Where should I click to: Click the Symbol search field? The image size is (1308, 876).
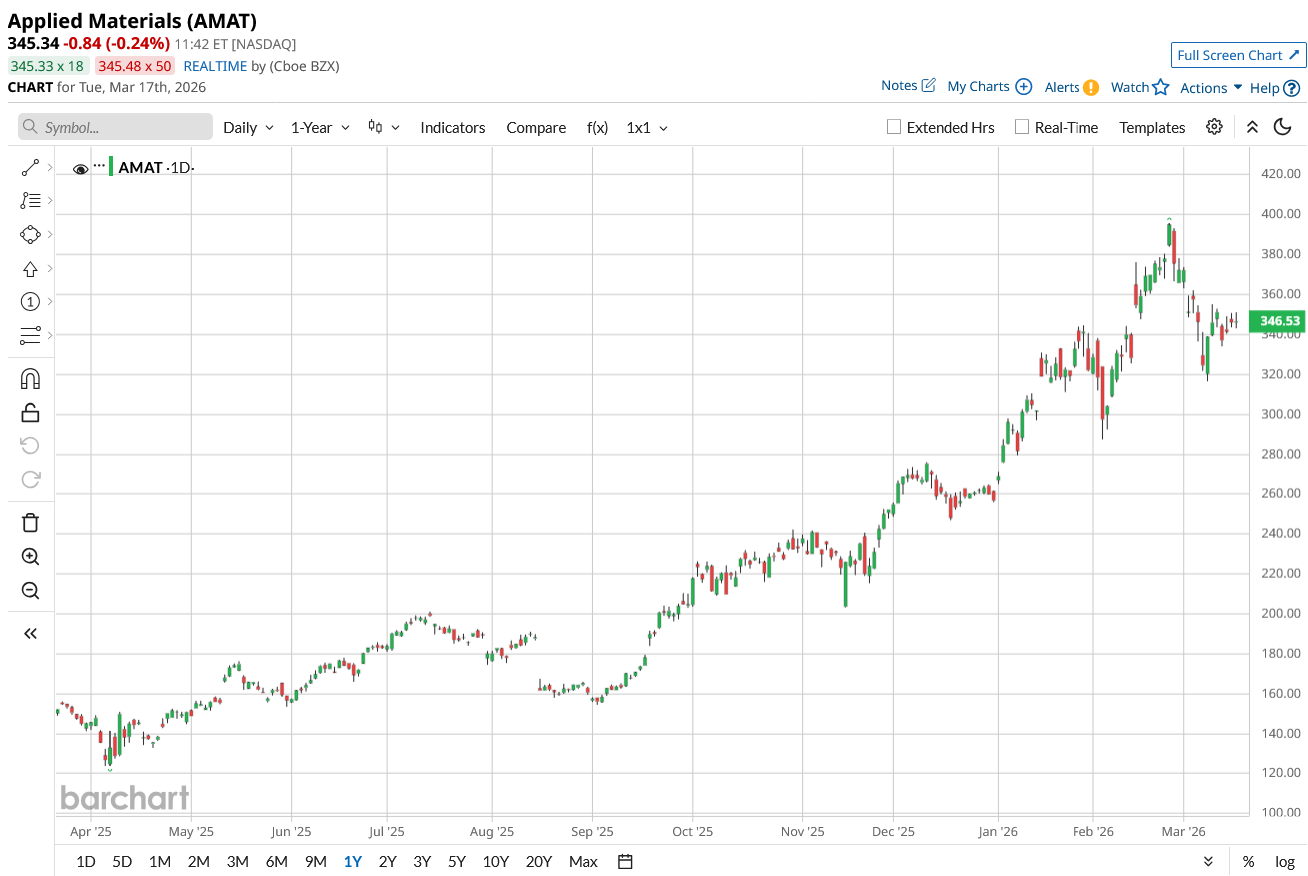[x=115, y=127]
